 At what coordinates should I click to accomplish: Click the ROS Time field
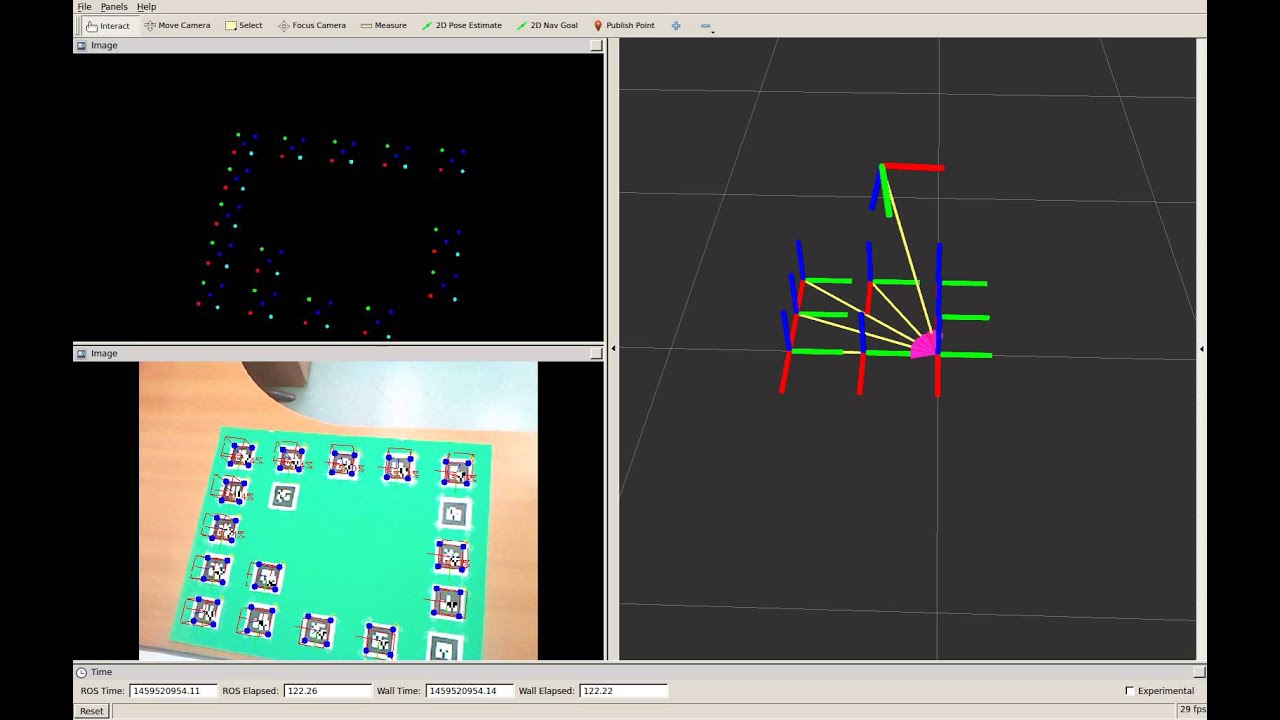point(173,691)
